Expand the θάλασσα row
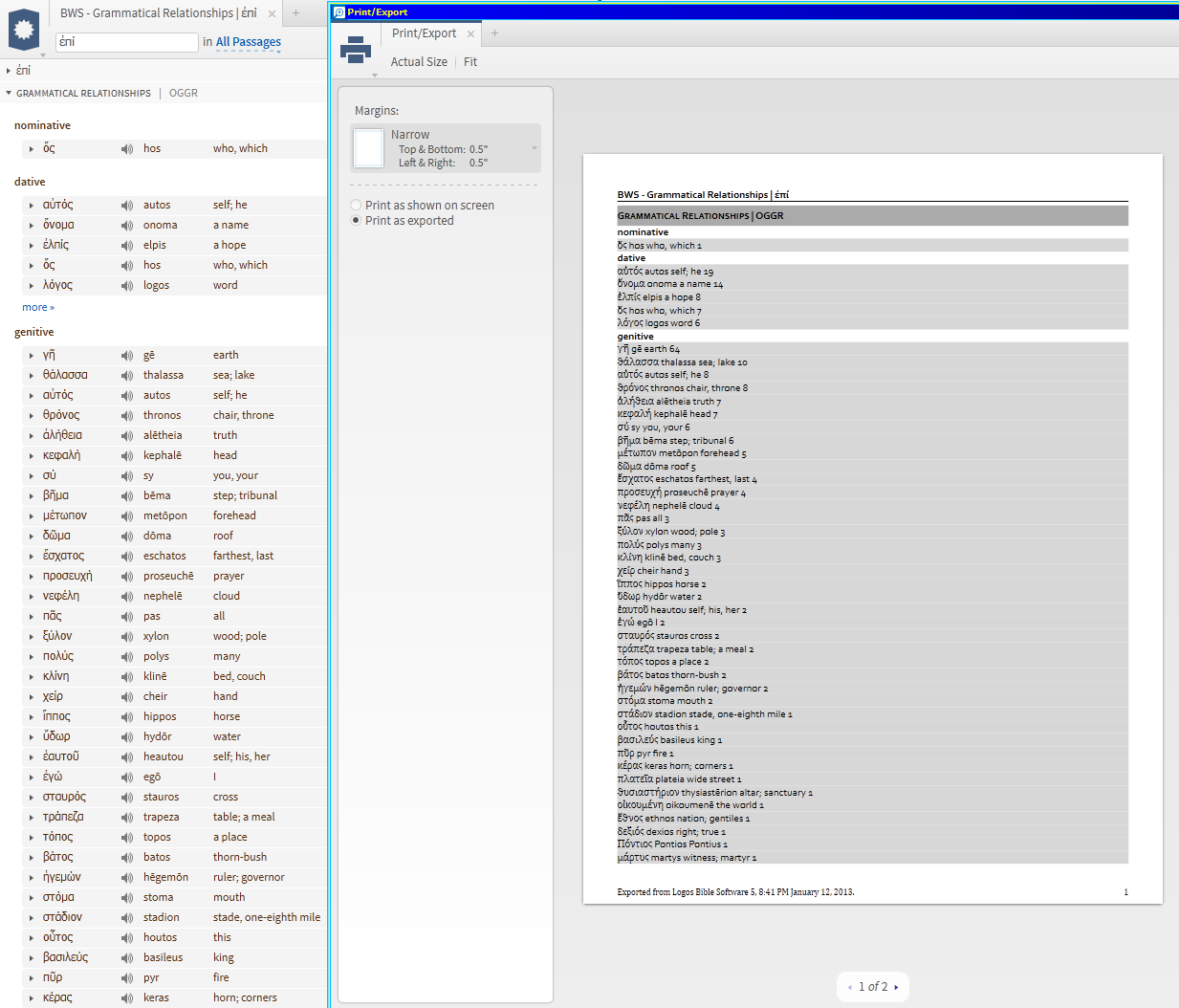The width and height of the screenshot is (1179, 1008). click(x=32, y=376)
